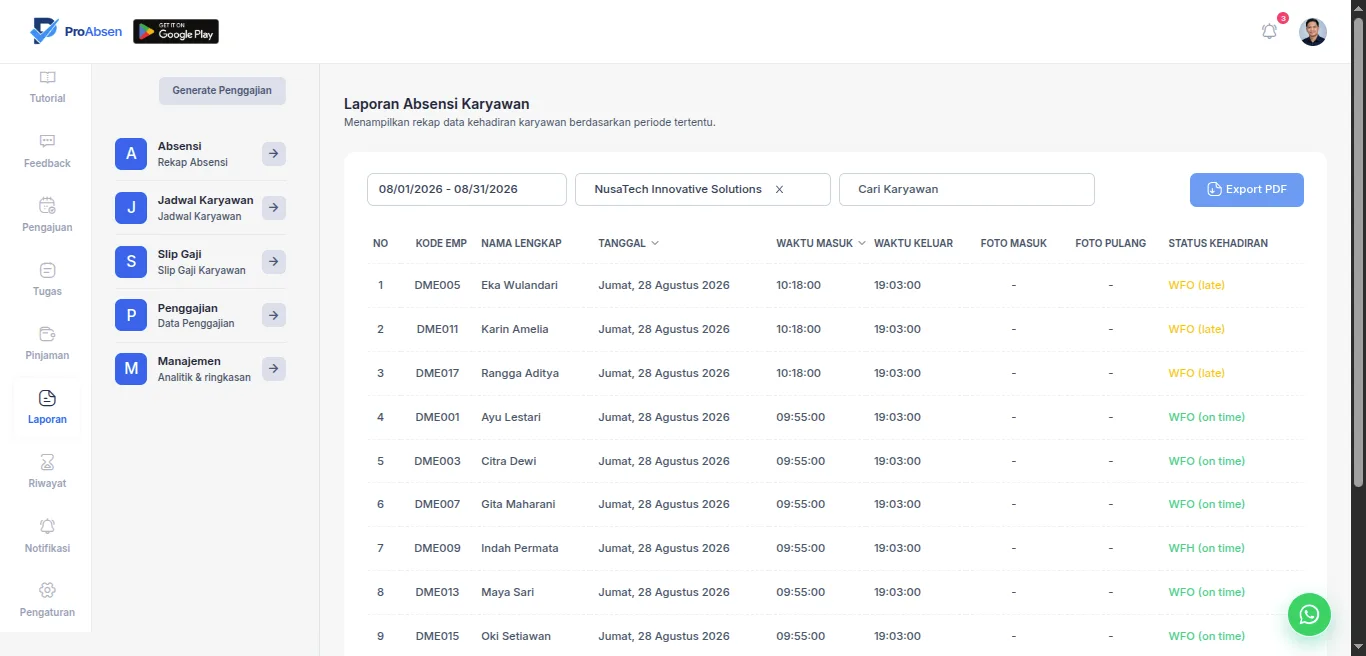1366x656 pixels.
Task: Open Pinjaman in the sidebar
Action: click(47, 343)
